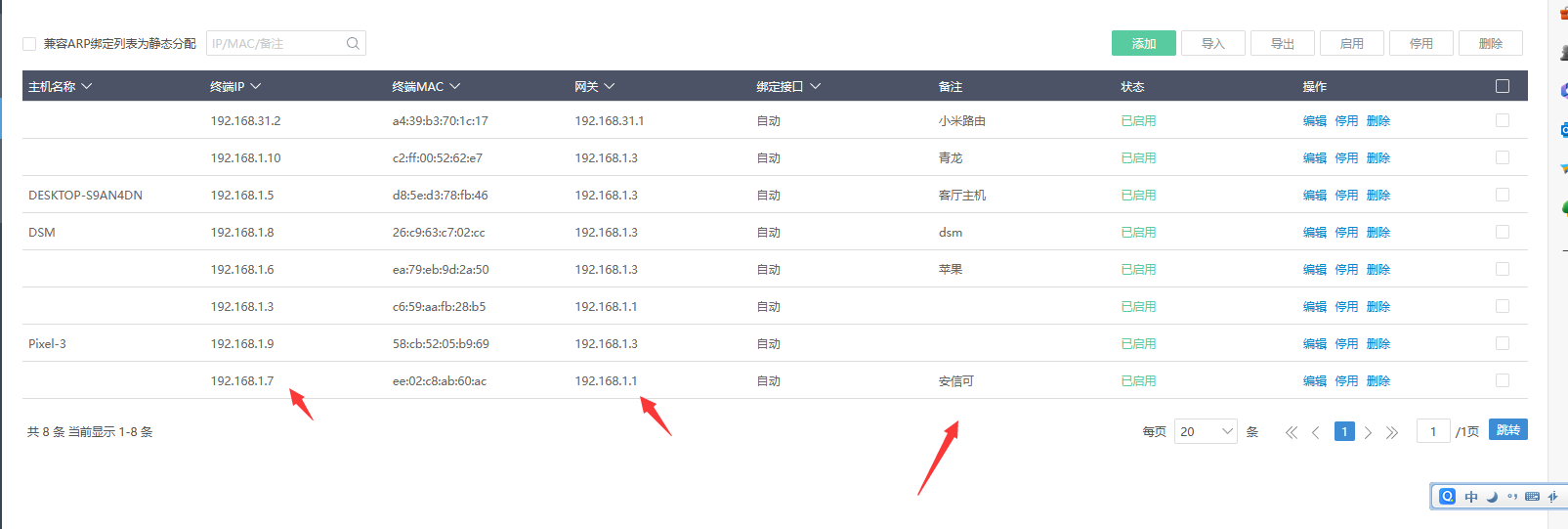Go to previous page arrow

coord(1316,432)
